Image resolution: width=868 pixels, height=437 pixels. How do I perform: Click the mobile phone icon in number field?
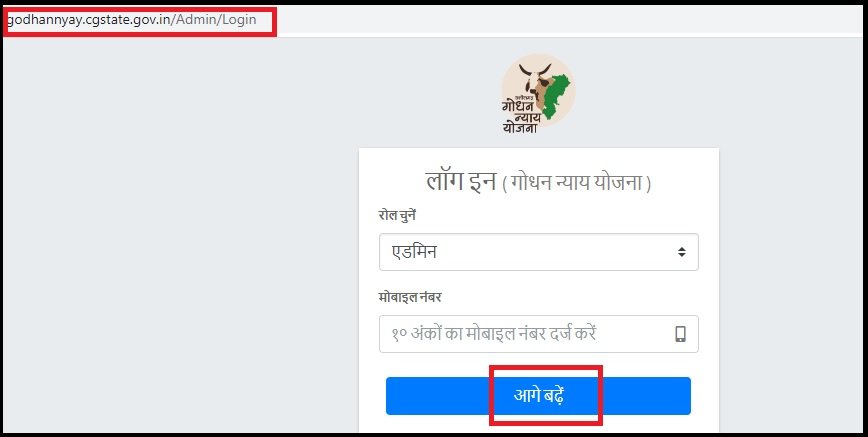(x=680, y=334)
